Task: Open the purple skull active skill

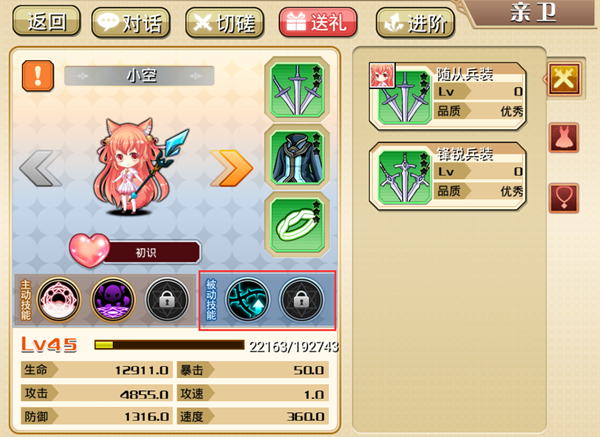Action: click(113, 300)
